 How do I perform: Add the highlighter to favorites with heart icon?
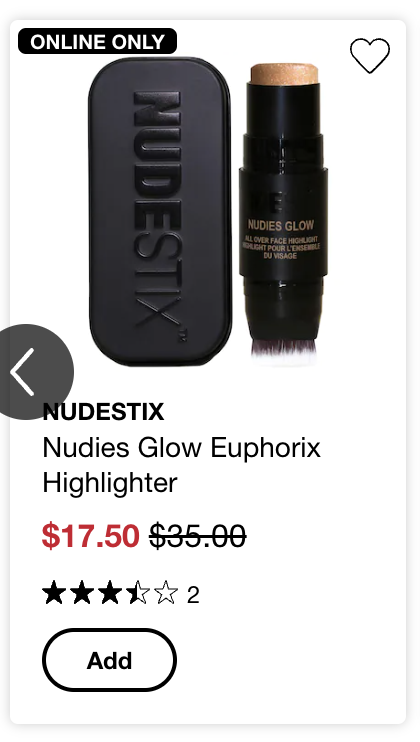(x=370, y=55)
